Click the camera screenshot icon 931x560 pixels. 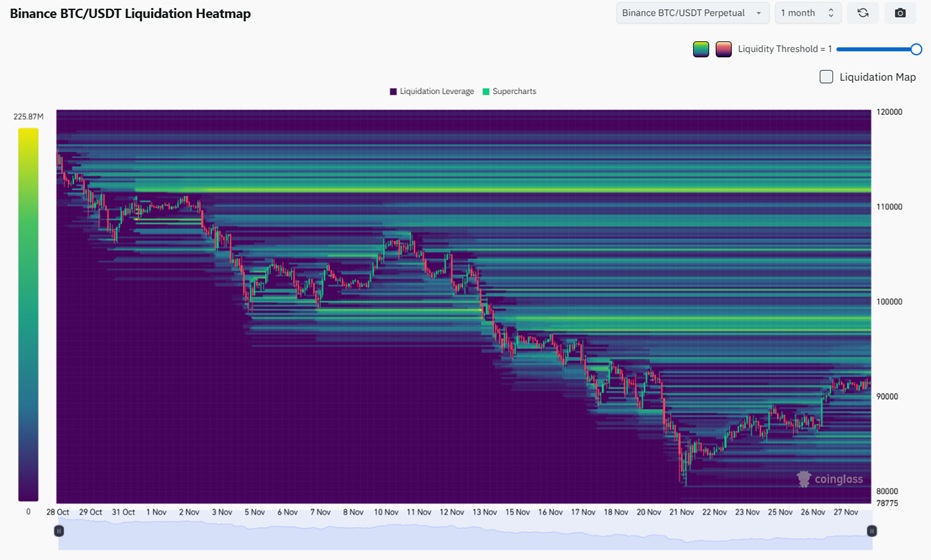(900, 12)
